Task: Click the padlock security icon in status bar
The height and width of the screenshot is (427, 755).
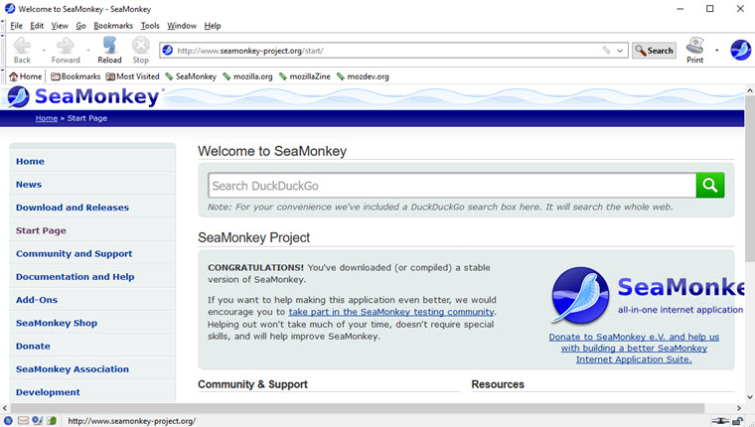Action: 737,421
